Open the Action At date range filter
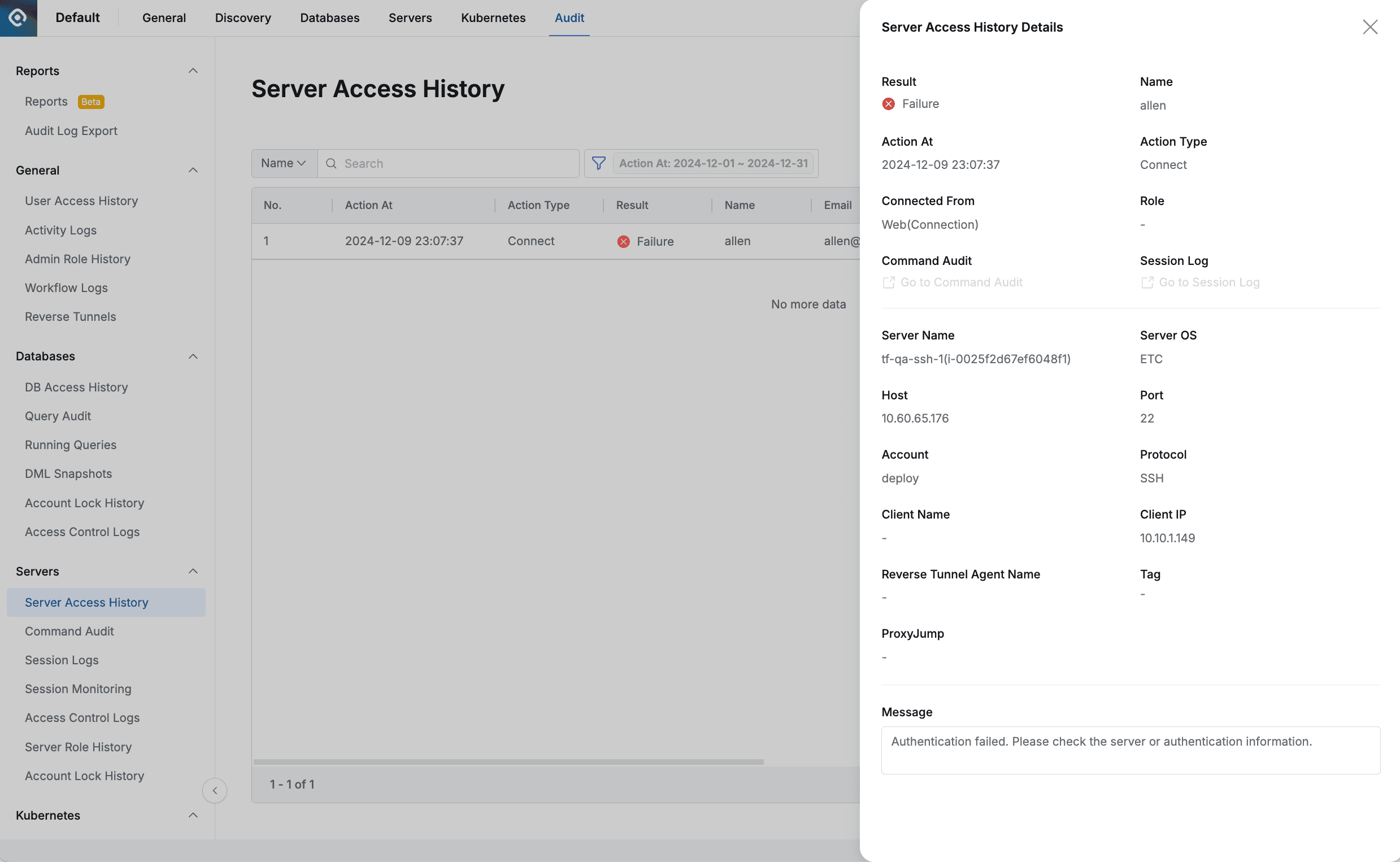This screenshot has width=1400, height=862. 712,163
